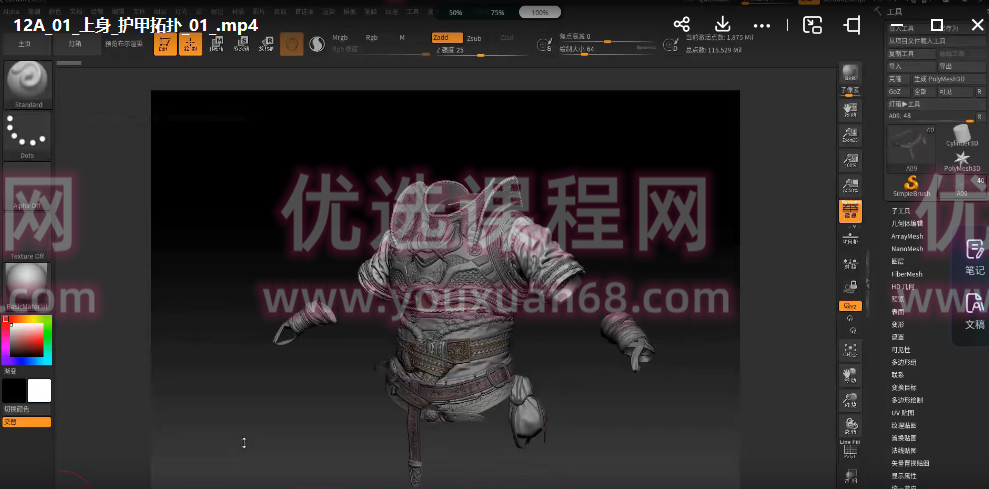Enable the Mrgb mode
The width and height of the screenshot is (989, 489).
[340, 38]
